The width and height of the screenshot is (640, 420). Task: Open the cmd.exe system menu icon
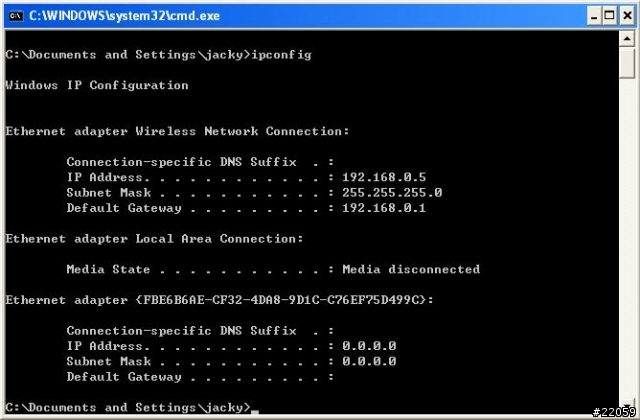click(x=16, y=16)
